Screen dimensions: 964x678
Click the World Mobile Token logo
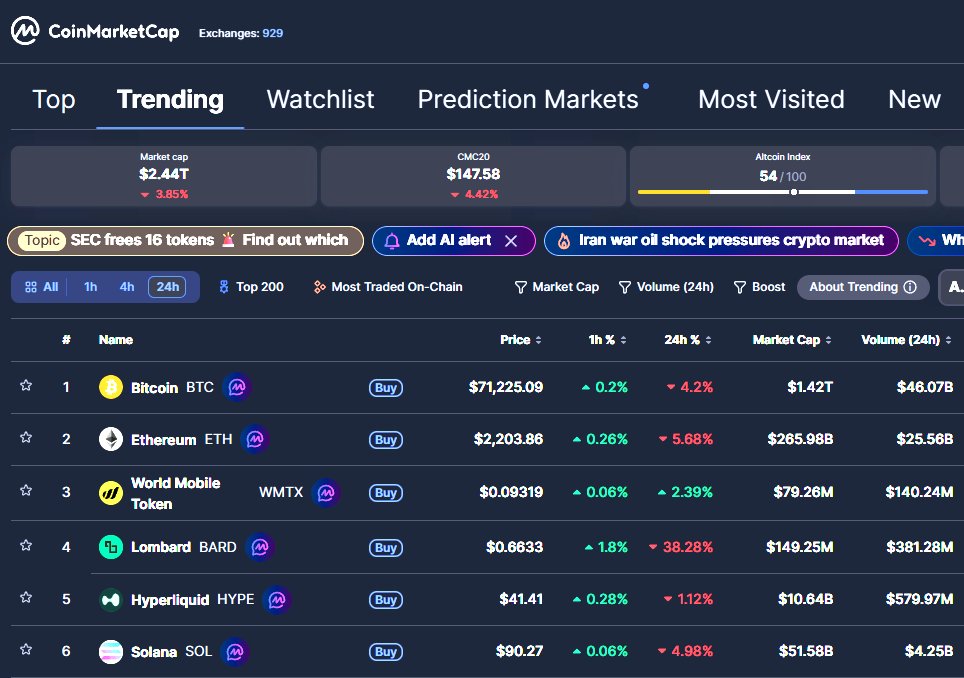(111, 493)
